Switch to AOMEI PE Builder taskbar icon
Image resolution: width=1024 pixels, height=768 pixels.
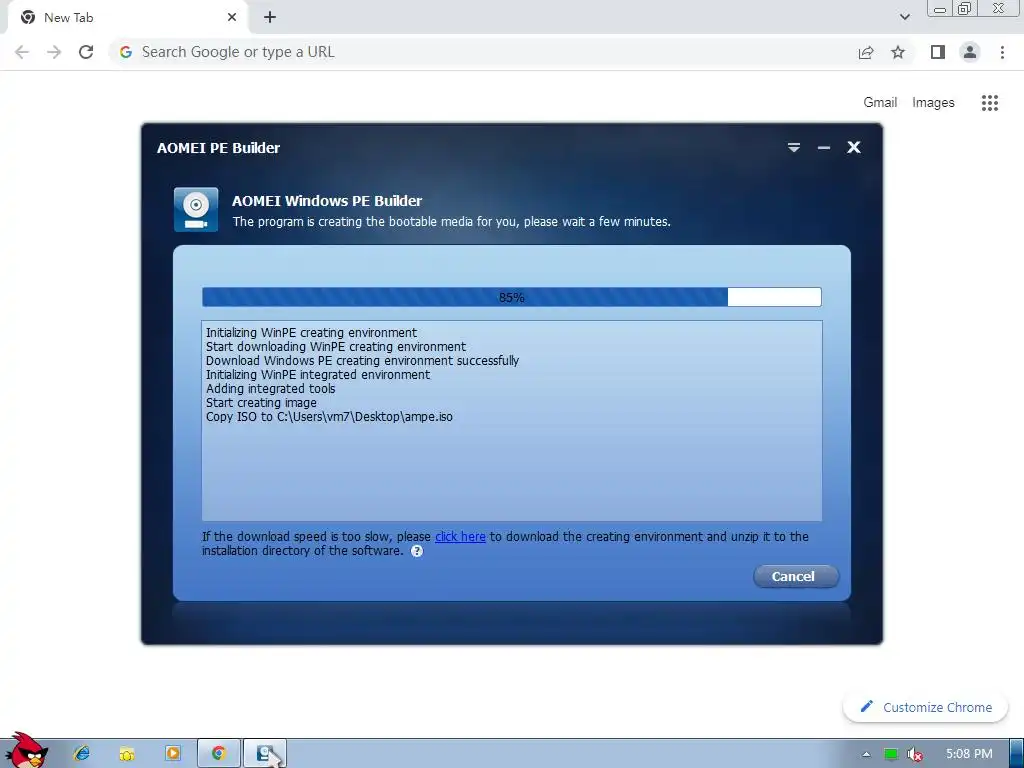(264, 754)
